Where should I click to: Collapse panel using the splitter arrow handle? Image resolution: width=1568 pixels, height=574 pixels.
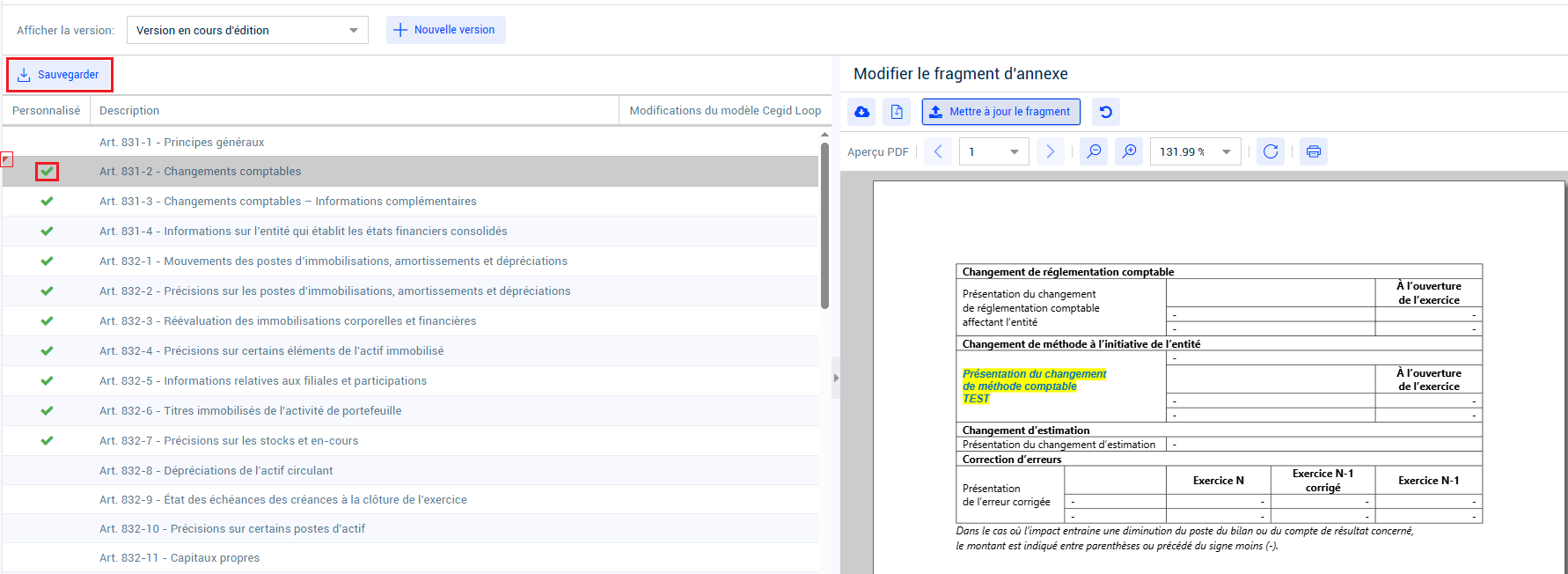pyautogui.click(x=836, y=378)
